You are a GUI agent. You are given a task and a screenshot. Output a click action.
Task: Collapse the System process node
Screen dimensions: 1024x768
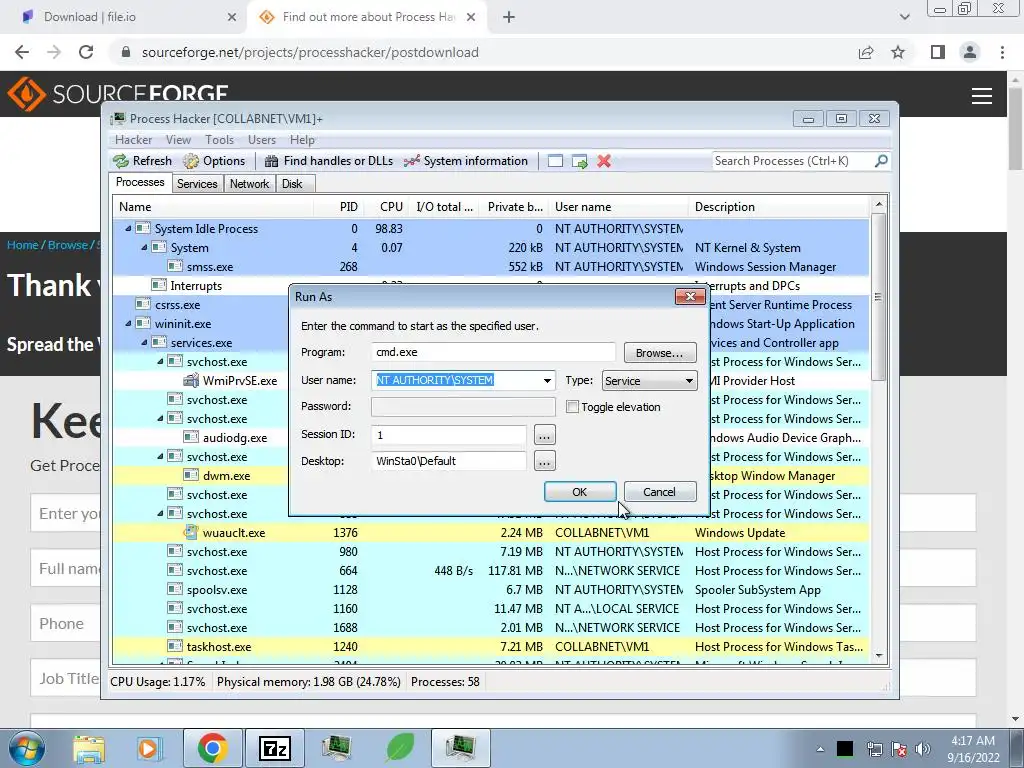pyautogui.click(x=144, y=248)
